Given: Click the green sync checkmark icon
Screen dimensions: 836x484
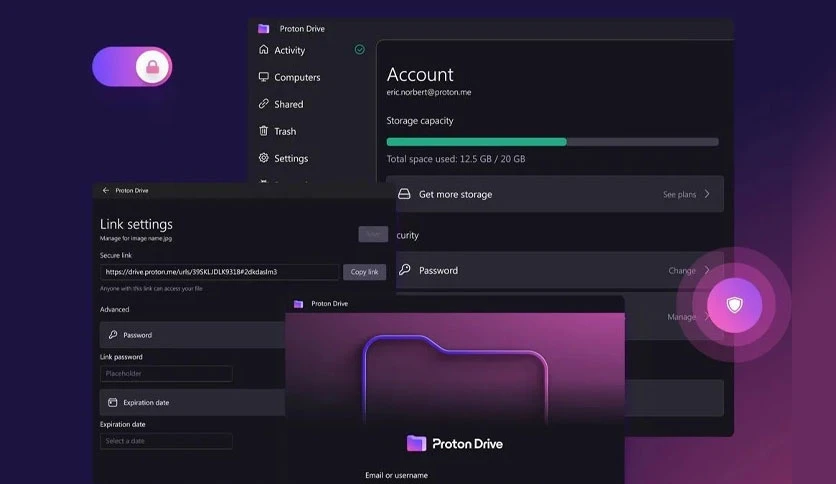Looking at the screenshot, I should [360, 50].
